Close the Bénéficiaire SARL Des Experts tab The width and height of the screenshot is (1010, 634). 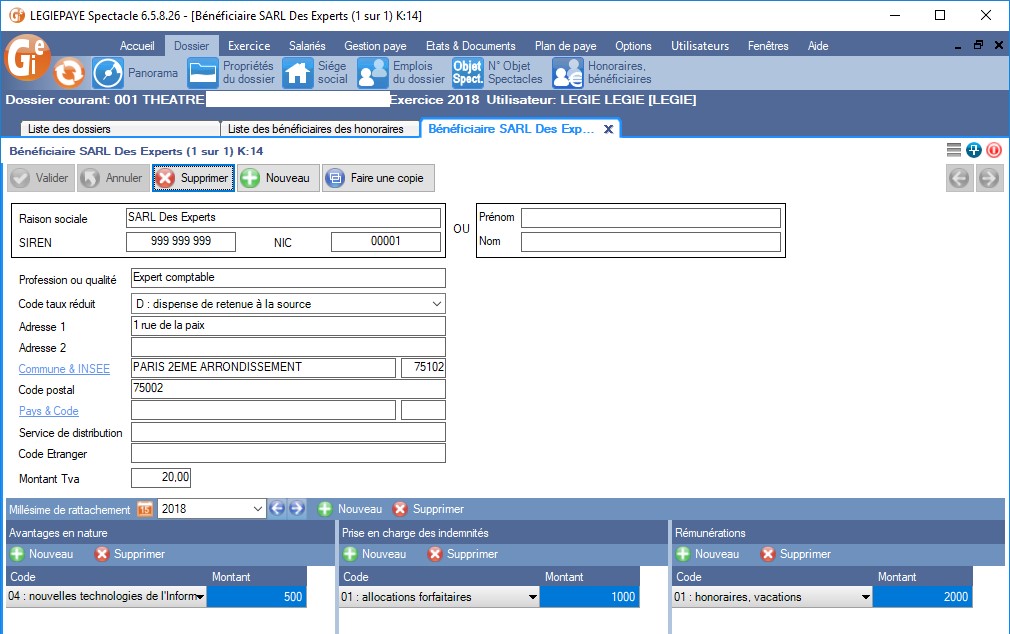[608, 129]
